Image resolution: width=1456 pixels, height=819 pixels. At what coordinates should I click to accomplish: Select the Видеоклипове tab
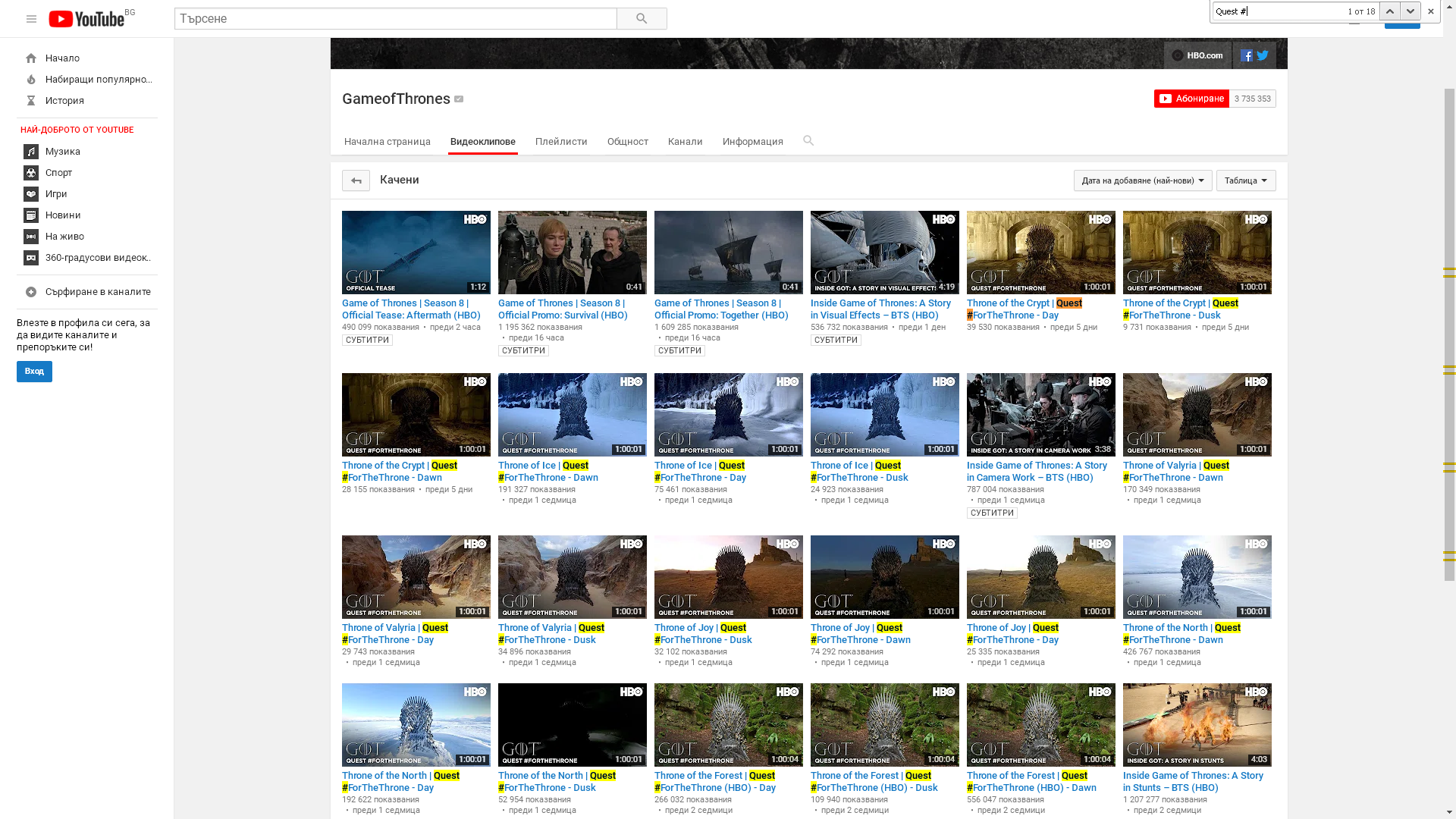click(483, 142)
